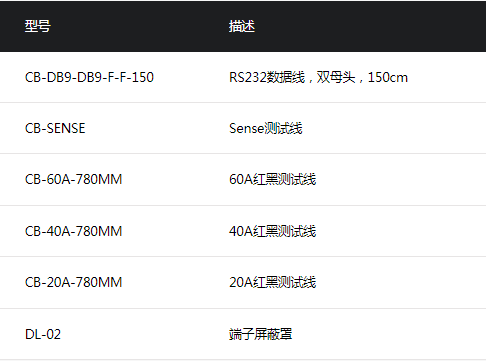The height and width of the screenshot is (361, 486).
Task: Click the dark table header bar
Action: point(243,26)
